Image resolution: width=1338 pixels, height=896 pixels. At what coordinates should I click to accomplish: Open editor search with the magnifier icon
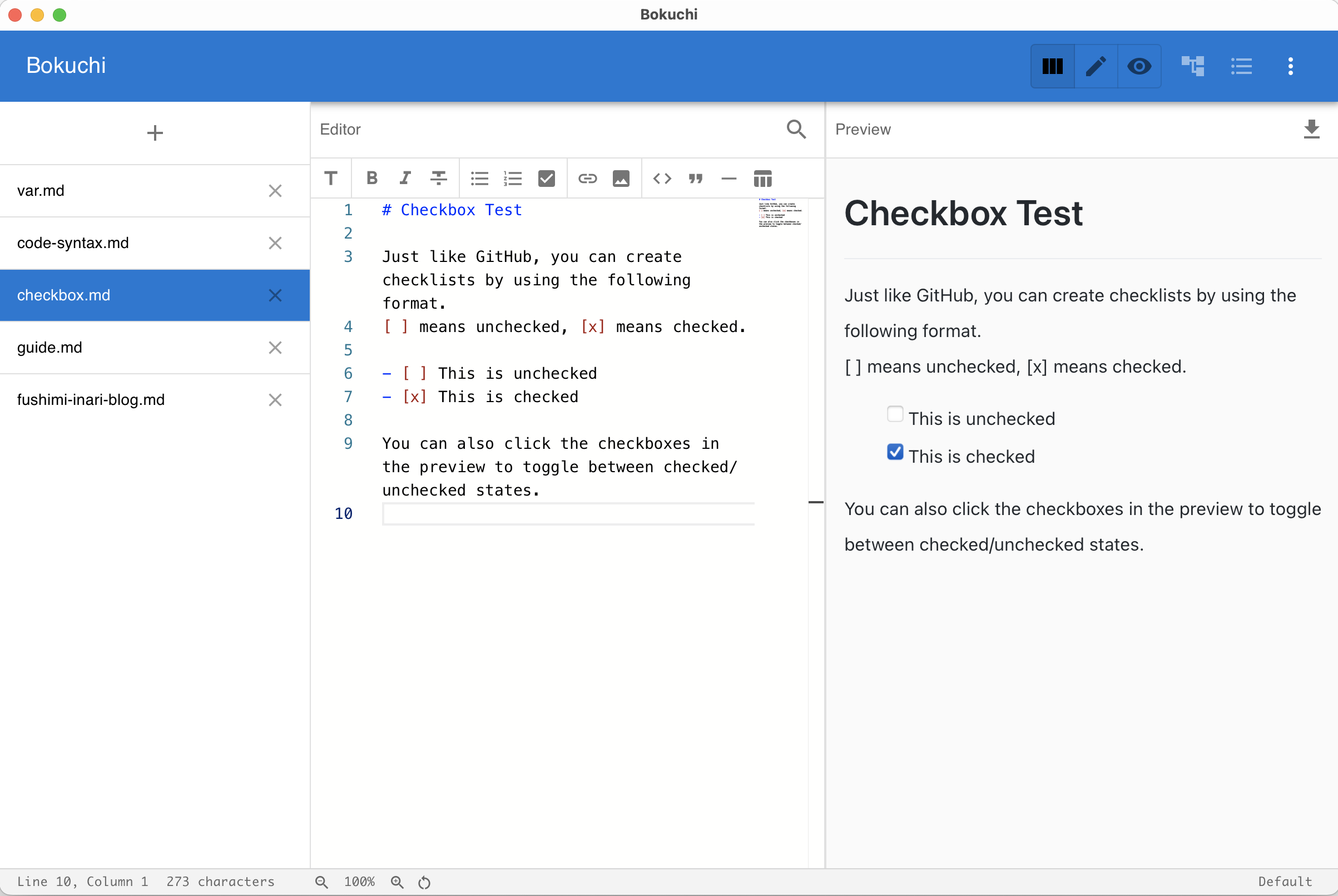tap(796, 130)
